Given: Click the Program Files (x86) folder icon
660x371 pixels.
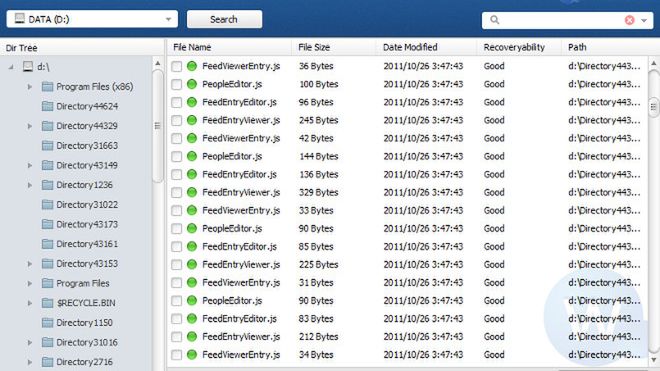Looking at the screenshot, I should [48, 87].
